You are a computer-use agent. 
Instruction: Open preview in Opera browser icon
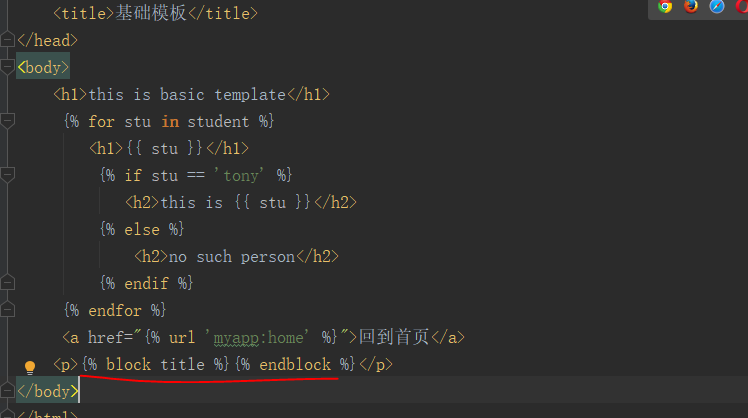[742, 6]
